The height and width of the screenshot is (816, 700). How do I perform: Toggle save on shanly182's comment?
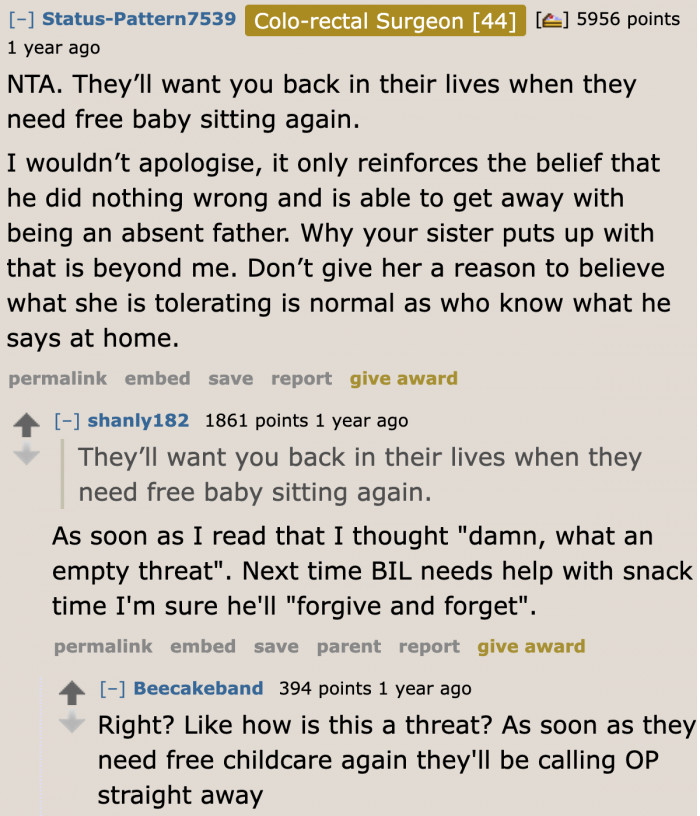(x=275, y=646)
